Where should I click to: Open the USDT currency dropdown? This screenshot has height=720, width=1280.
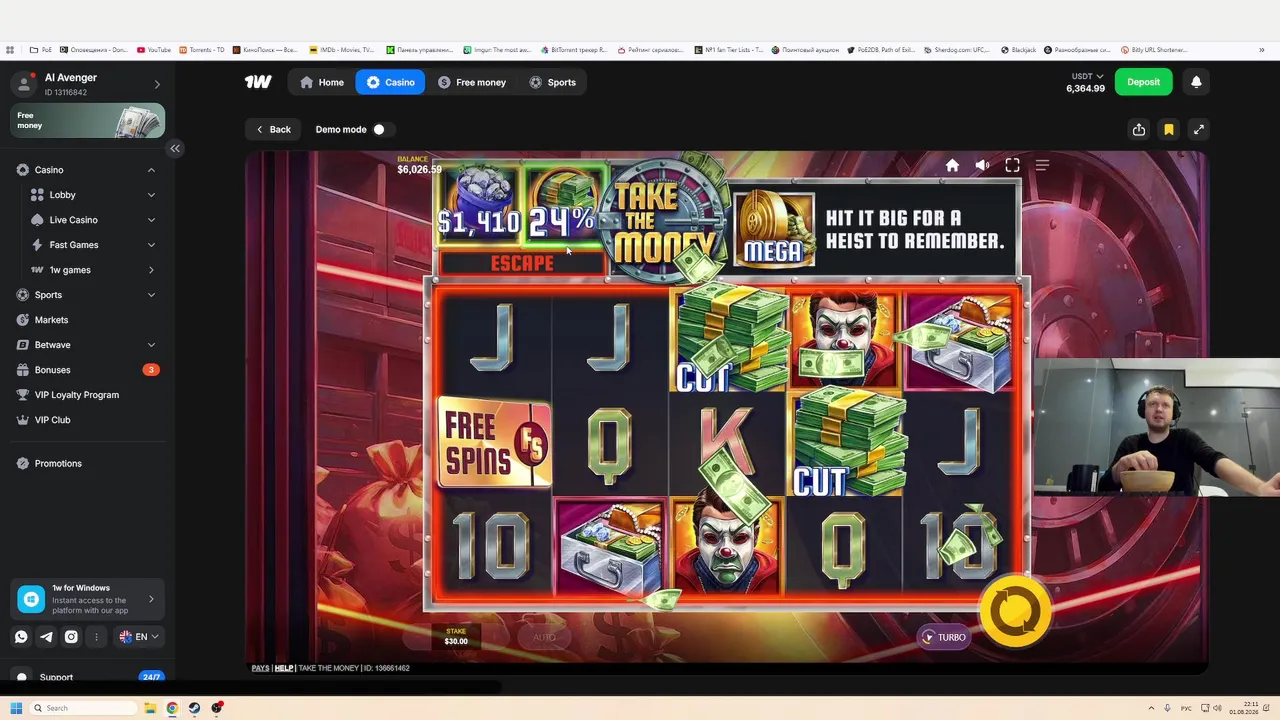tap(1087, 76)
